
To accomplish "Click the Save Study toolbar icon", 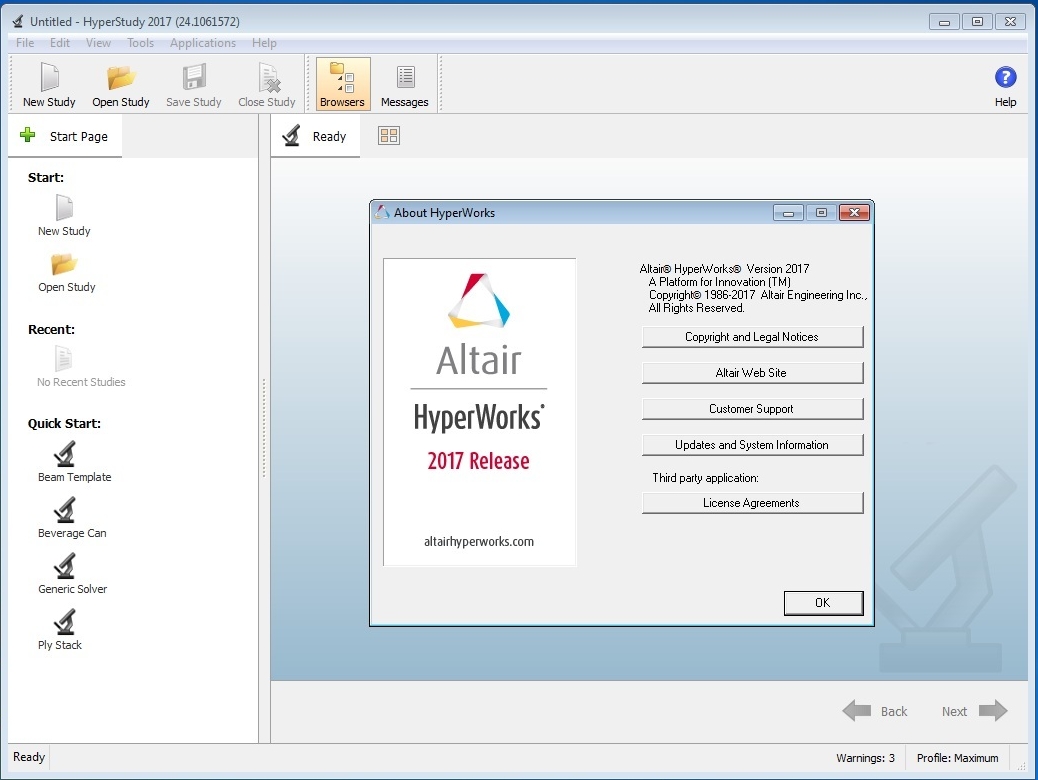I will pos(193,84).
